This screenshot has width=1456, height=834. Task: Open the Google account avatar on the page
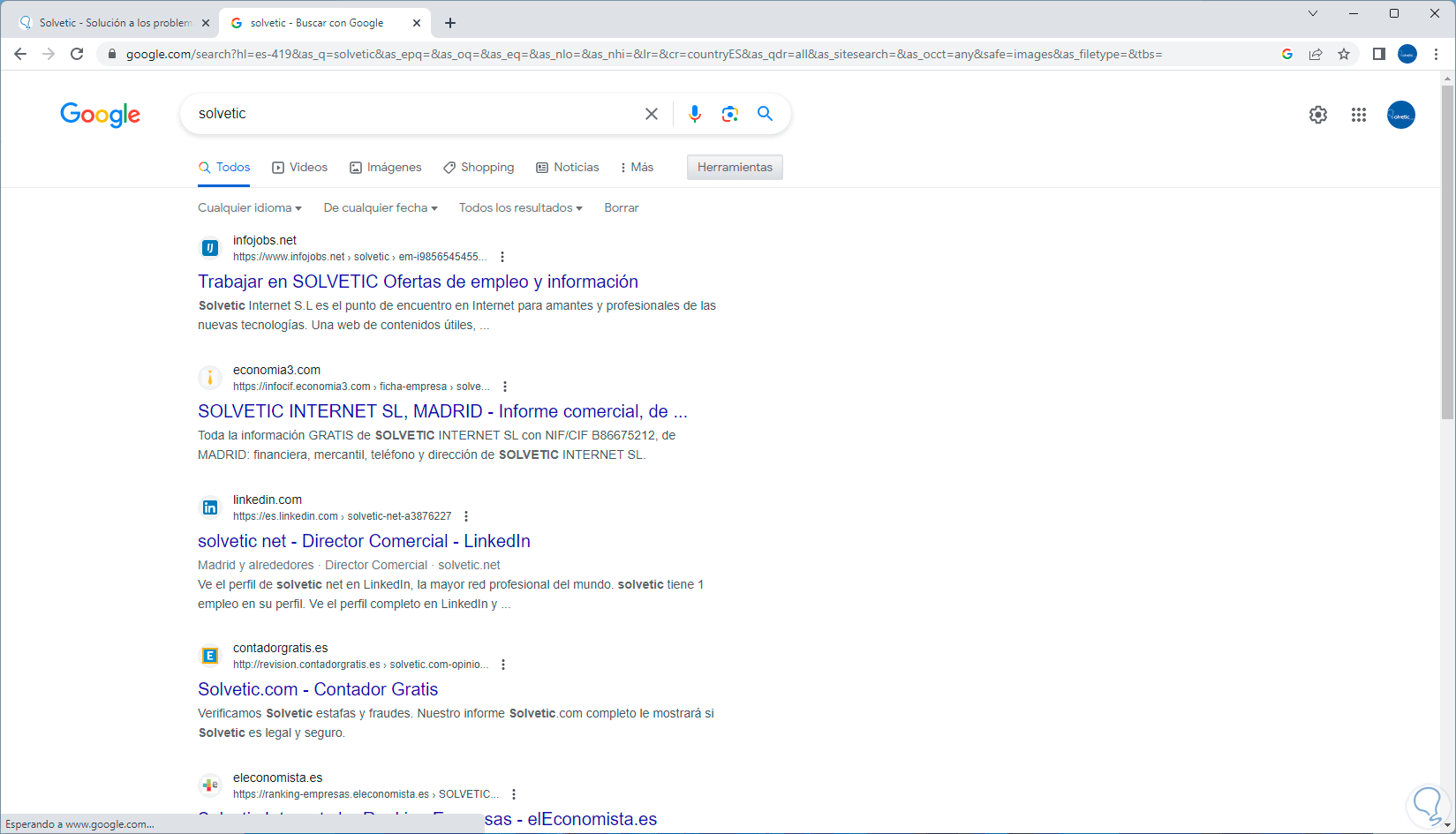1401,115
